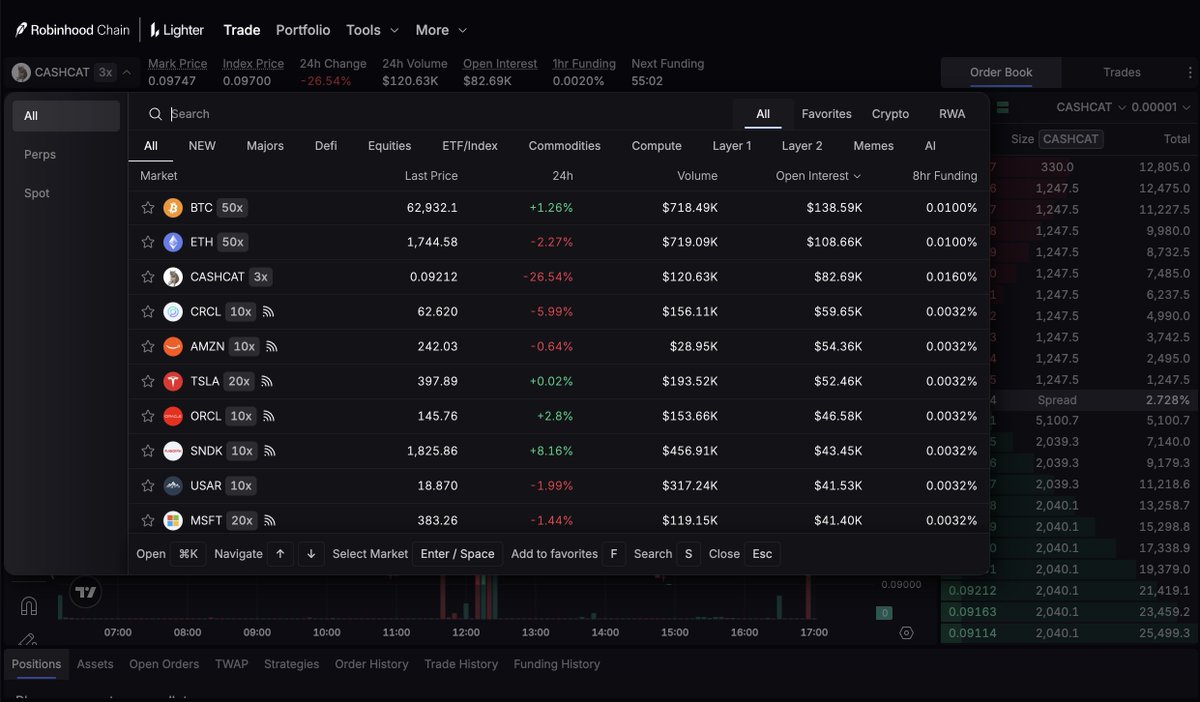
Task: Open the Tools dropdown menu
Action: coord(372,30)
